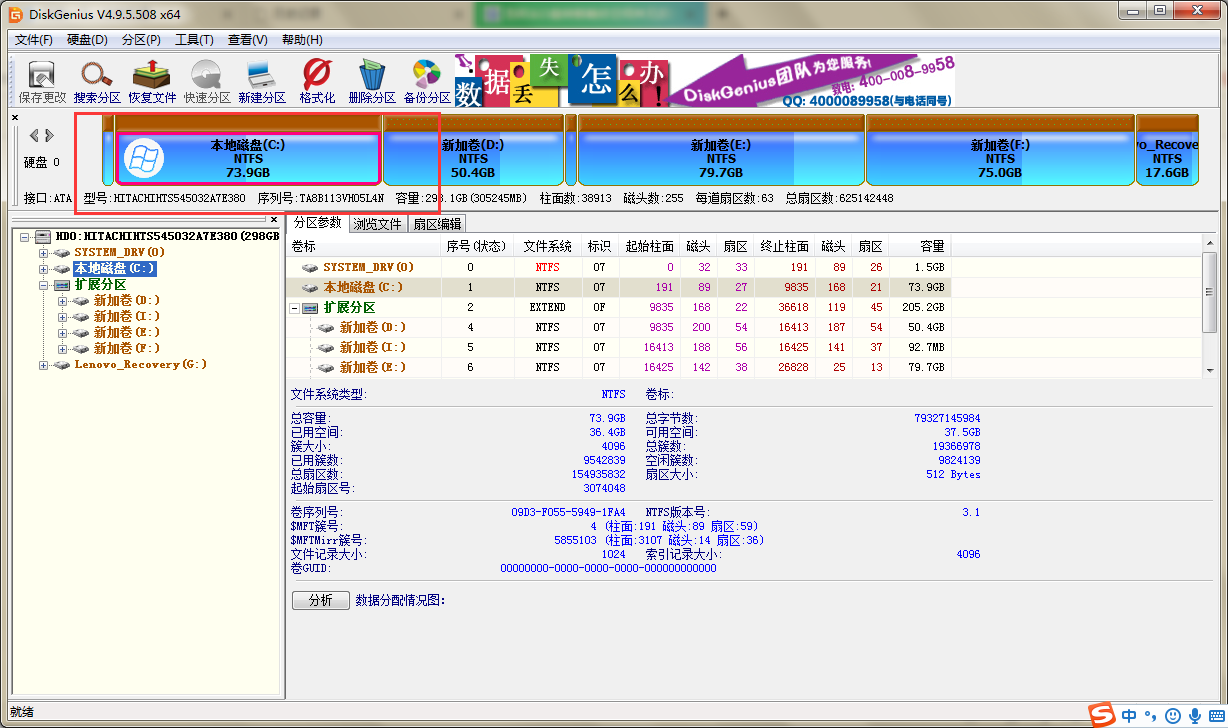Click the 分析 (Analyze) button
The width and height of the screenshot is (1228, 728).
(321, 600)
